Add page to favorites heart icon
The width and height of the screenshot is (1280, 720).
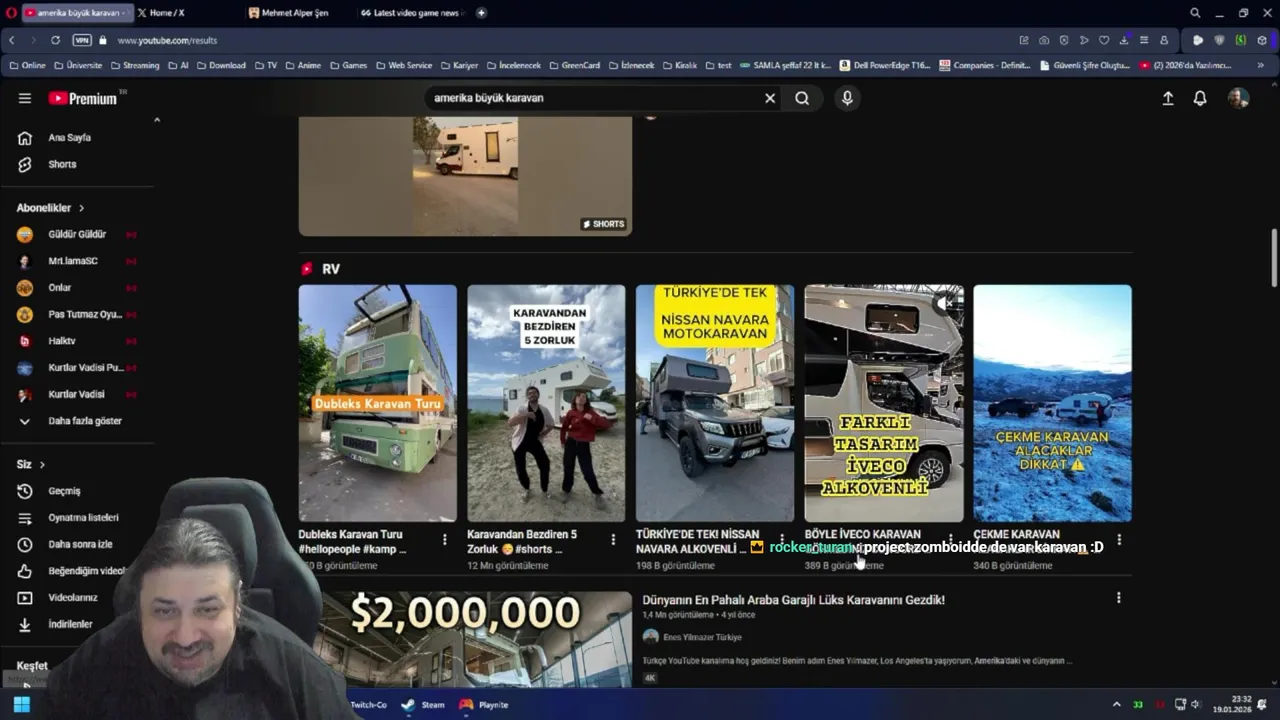coord(1104,40)
